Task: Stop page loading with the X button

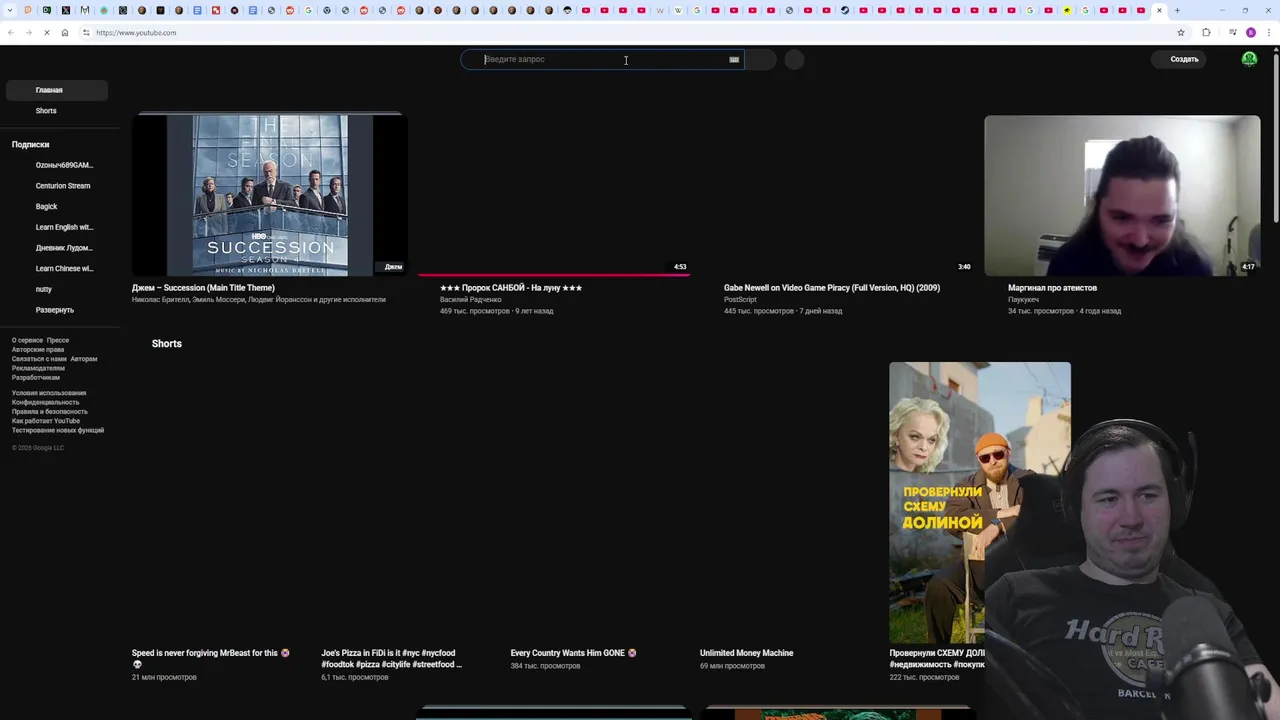Action: tap(46, 33)
